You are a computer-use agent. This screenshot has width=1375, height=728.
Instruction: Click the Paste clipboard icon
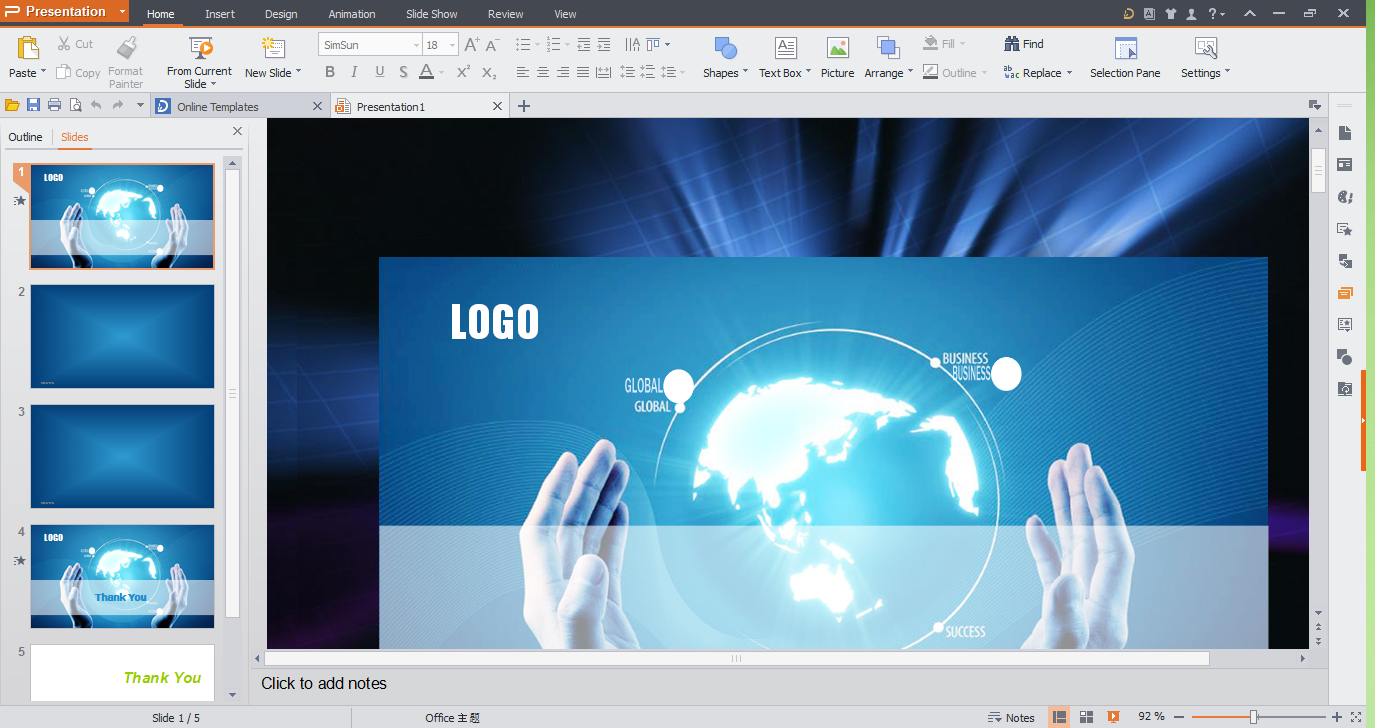pyautogui.click(x=28, y=48)
